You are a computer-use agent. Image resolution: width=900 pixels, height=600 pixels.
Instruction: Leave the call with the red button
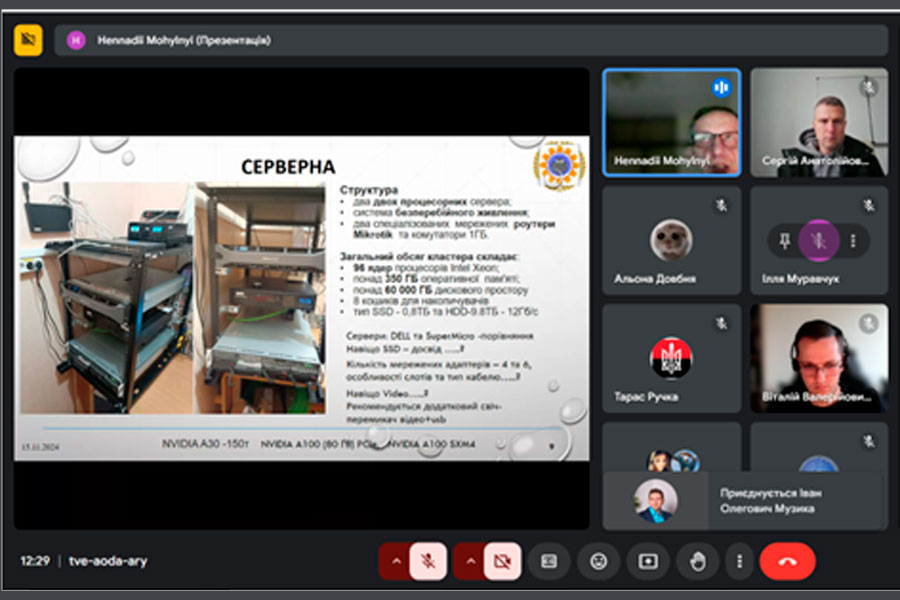coord(787,561)
